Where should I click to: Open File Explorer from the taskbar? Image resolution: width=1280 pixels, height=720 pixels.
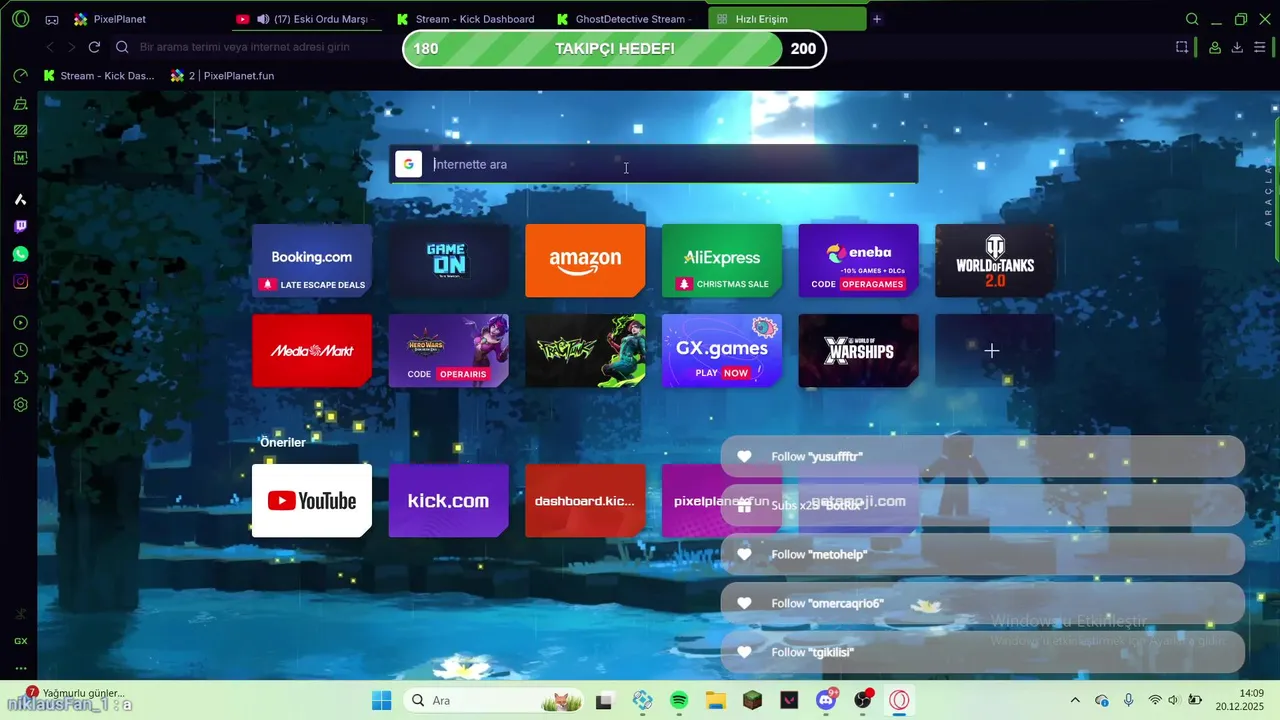[715, 700]
